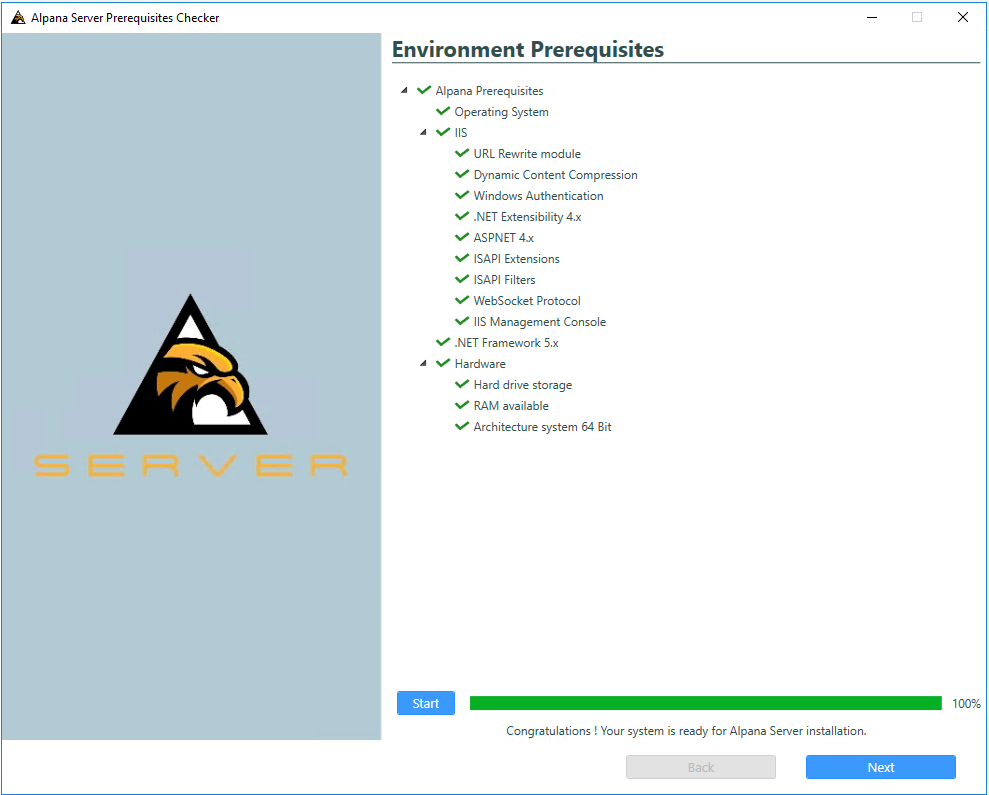Click the green progress bar

(706, 703)
